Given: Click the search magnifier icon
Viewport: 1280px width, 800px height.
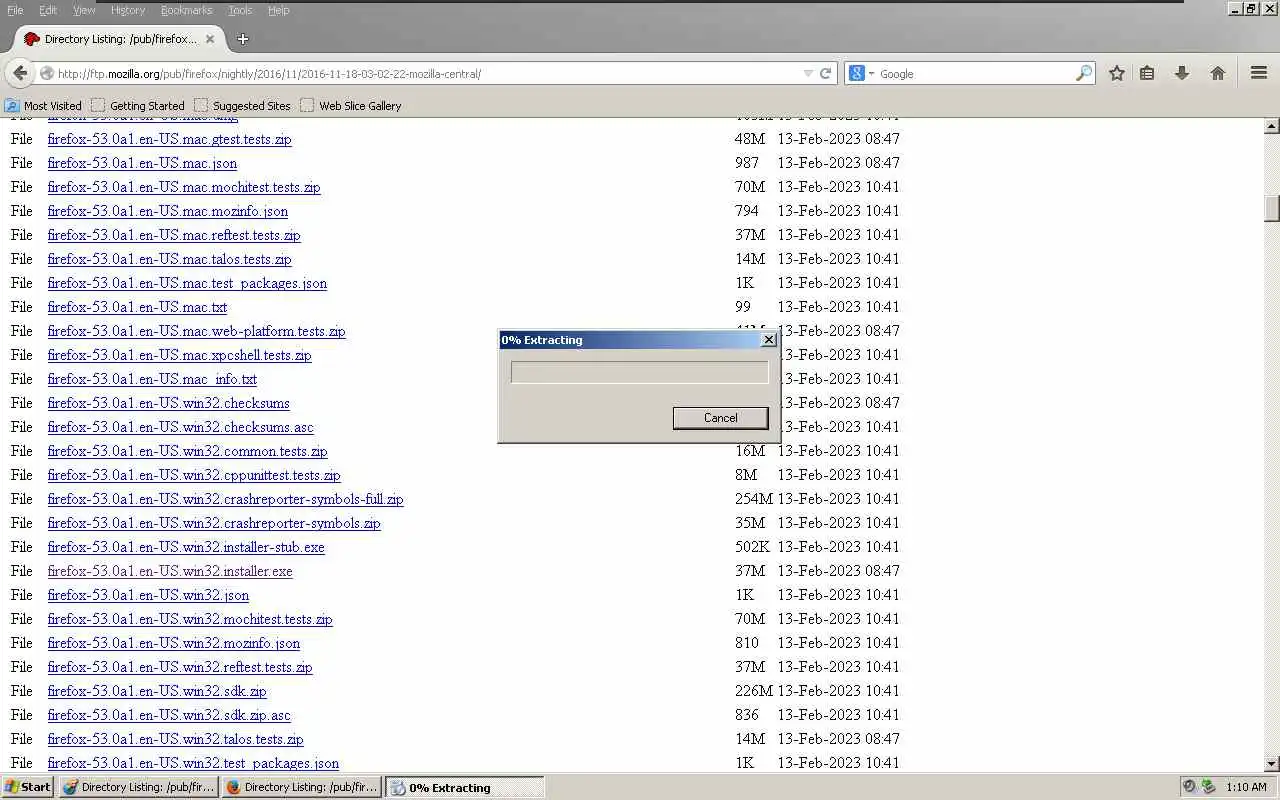Looking at the screenshot, I should (x=1084, y=73).
